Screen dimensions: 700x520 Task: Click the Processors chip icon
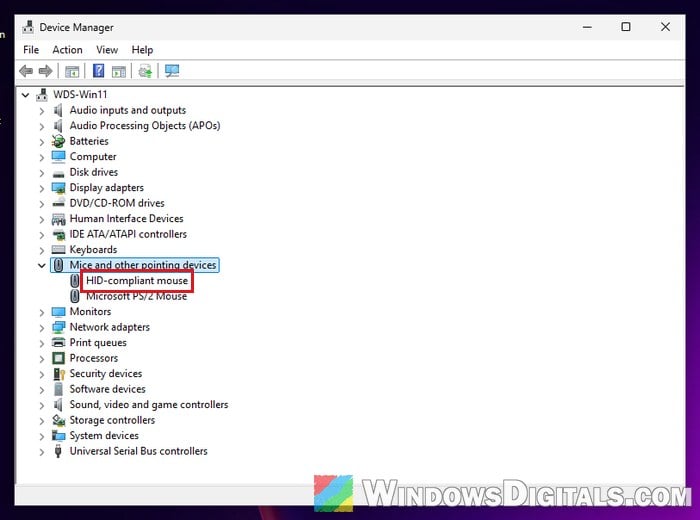coord(58,358)
